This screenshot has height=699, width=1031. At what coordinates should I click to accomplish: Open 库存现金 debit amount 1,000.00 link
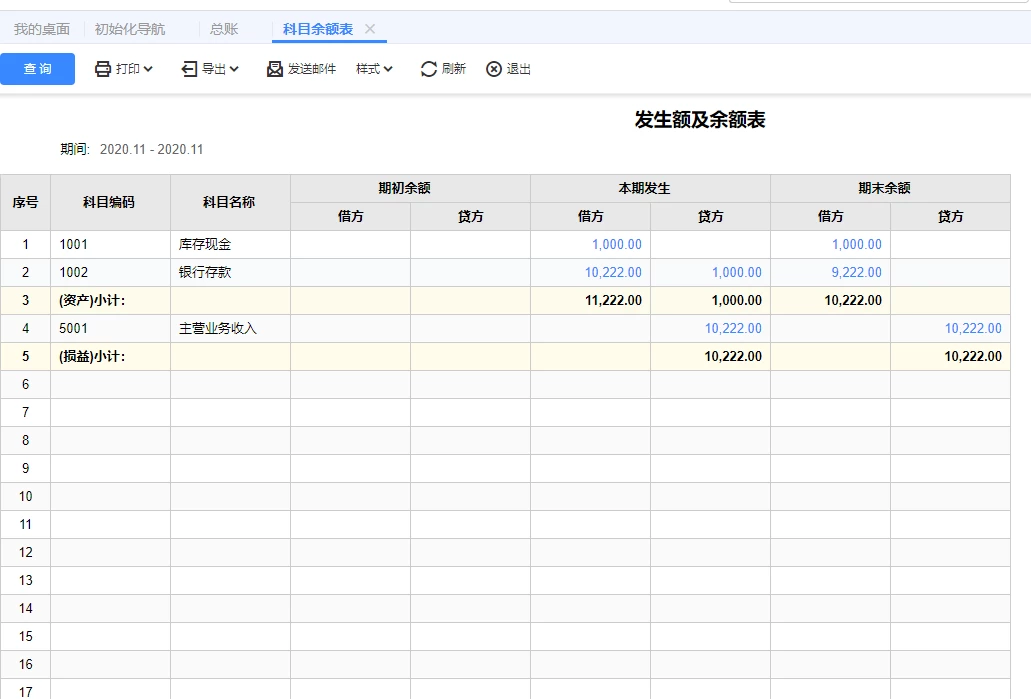pyautogui.click(x=616, y=244)
